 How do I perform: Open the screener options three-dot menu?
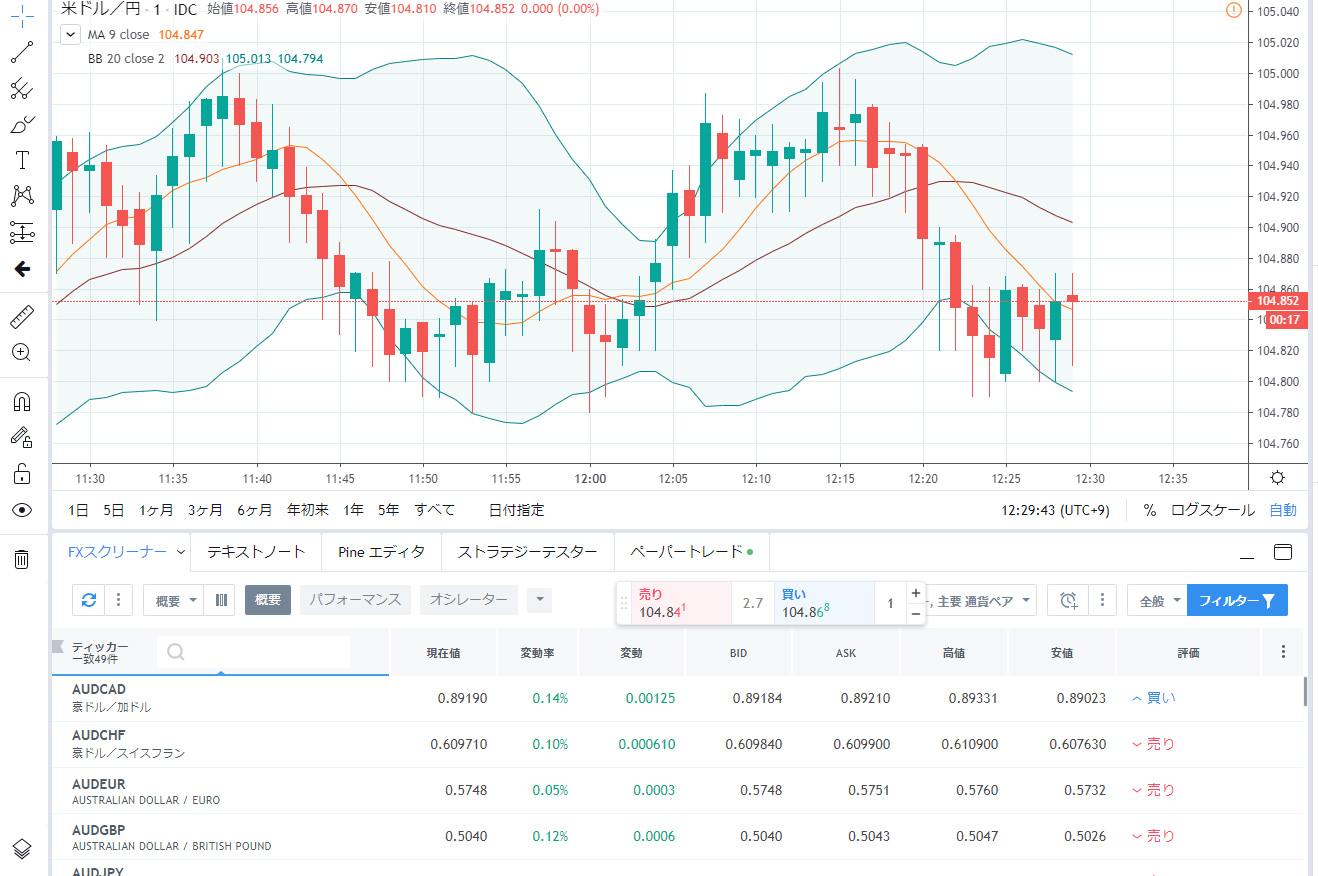pyautogui.click(x=1101, y=600)
